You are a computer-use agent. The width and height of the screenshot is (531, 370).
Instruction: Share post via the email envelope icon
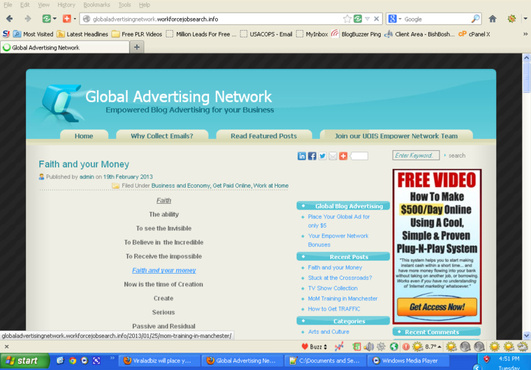pos(333,156)
